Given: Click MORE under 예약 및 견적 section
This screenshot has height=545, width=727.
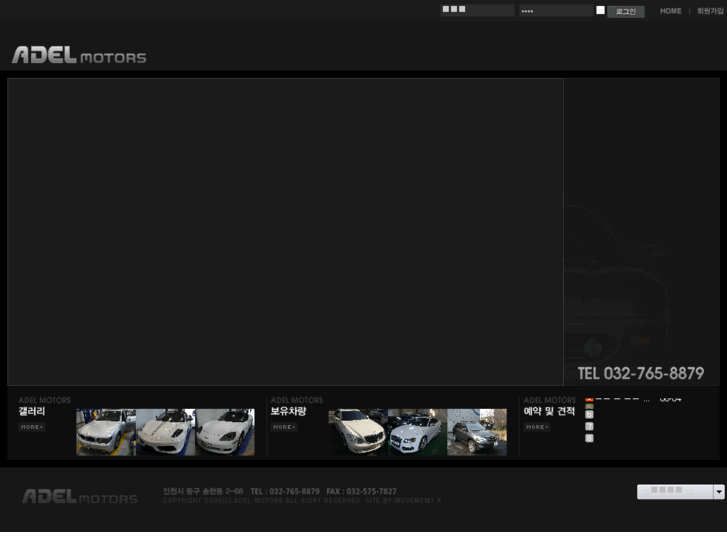Looking at the screenshot, I should 537,427.
